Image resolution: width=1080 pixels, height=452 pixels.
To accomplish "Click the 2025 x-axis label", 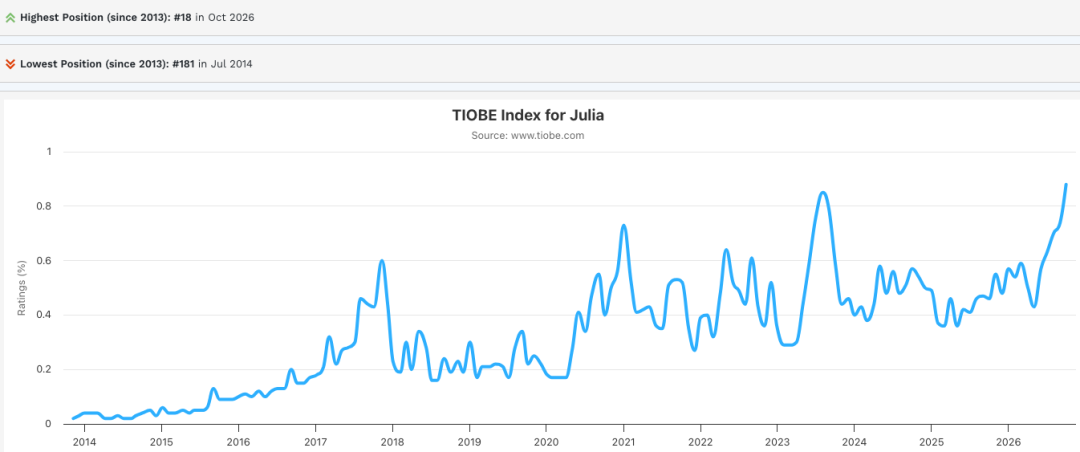I will 931,441.
